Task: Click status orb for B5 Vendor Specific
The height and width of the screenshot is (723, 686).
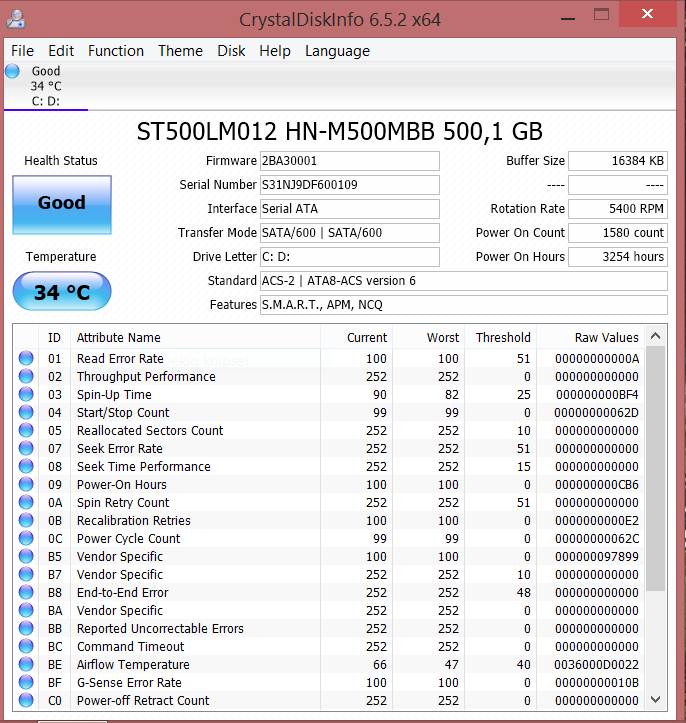Action: coord(26,556)
